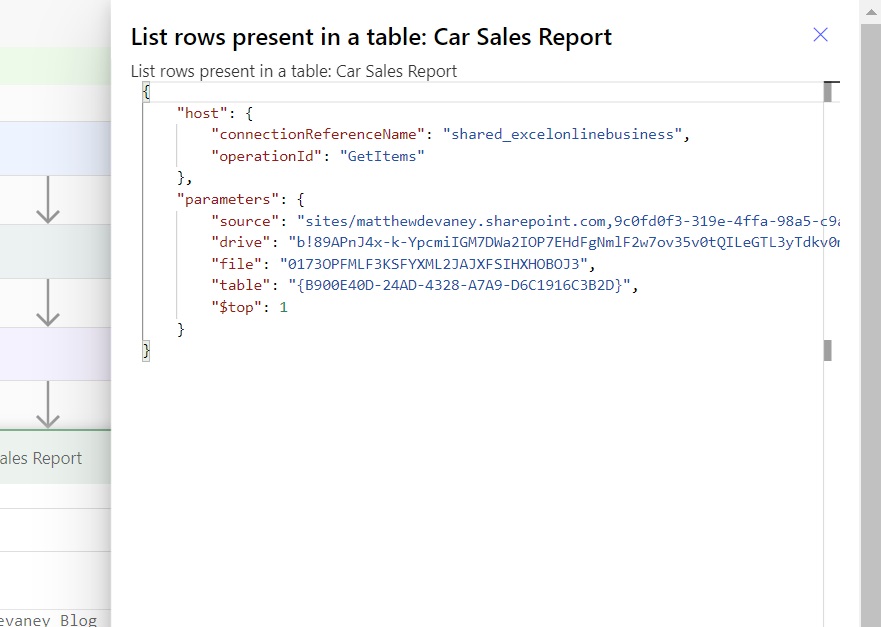Viewport: 883px width, 627px height.
Task: Click the top marker in code editor scrollbar
Action: tap(828, 92)
